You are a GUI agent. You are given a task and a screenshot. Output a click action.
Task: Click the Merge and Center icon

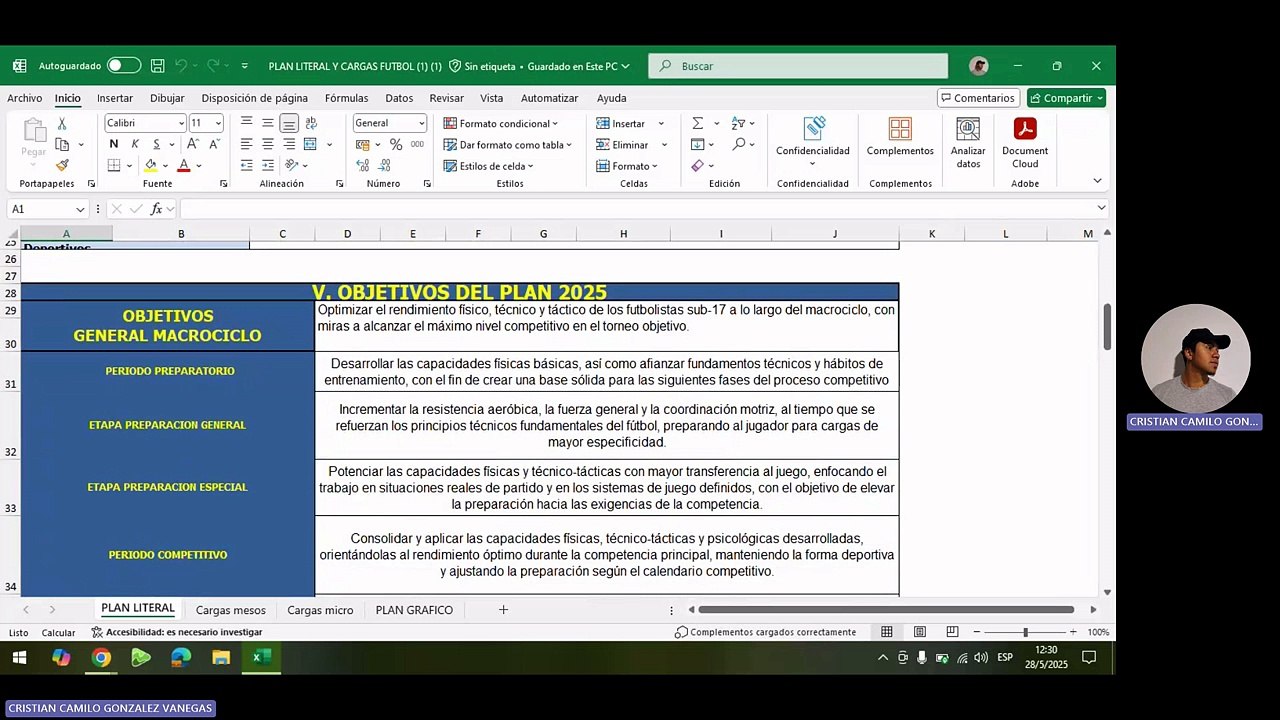[x=311, y=144]
